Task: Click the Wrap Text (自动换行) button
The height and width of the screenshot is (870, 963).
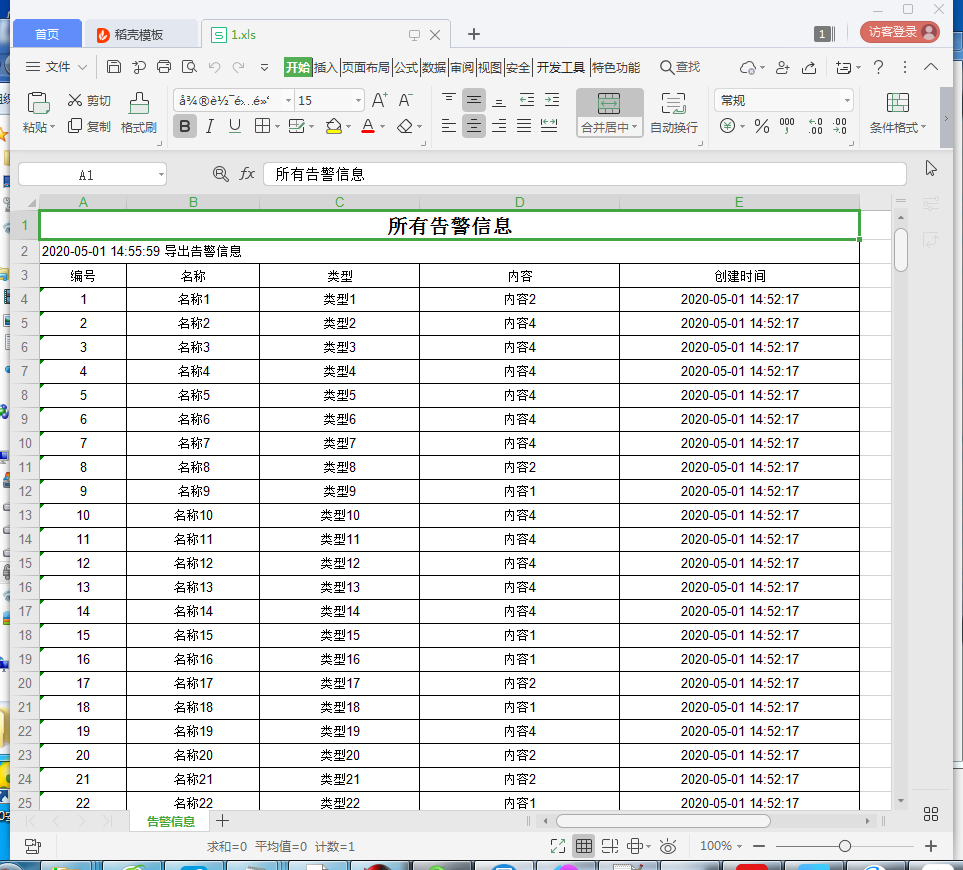Action: click(674, 112)
